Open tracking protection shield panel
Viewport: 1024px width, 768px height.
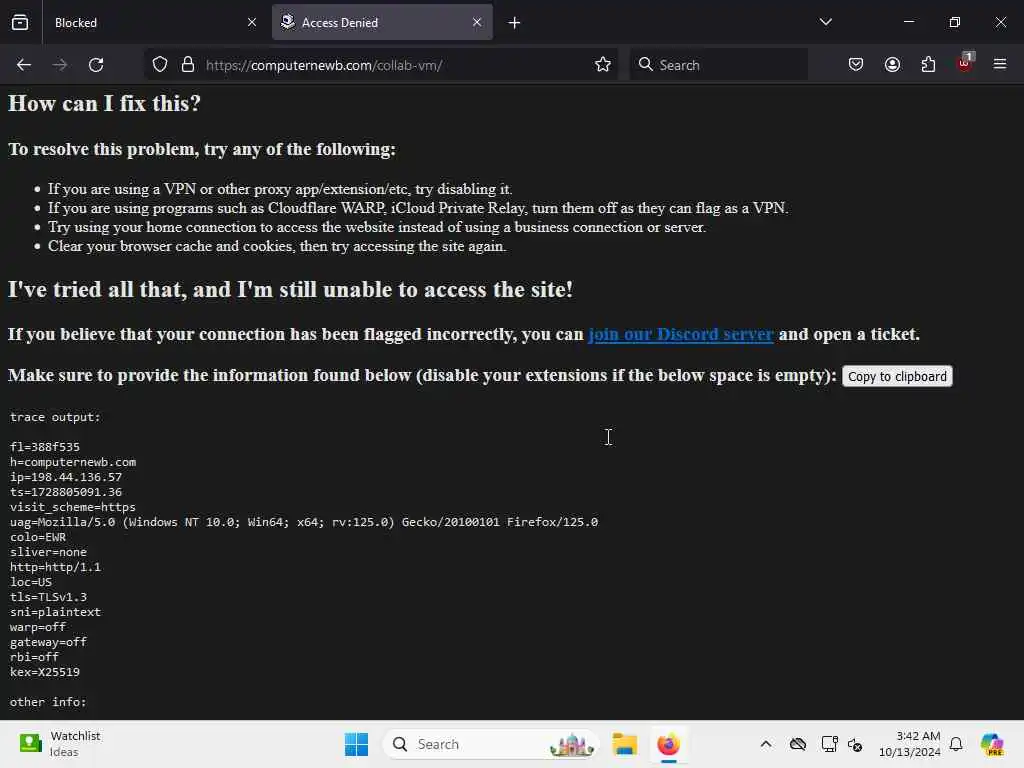point(160,65)
